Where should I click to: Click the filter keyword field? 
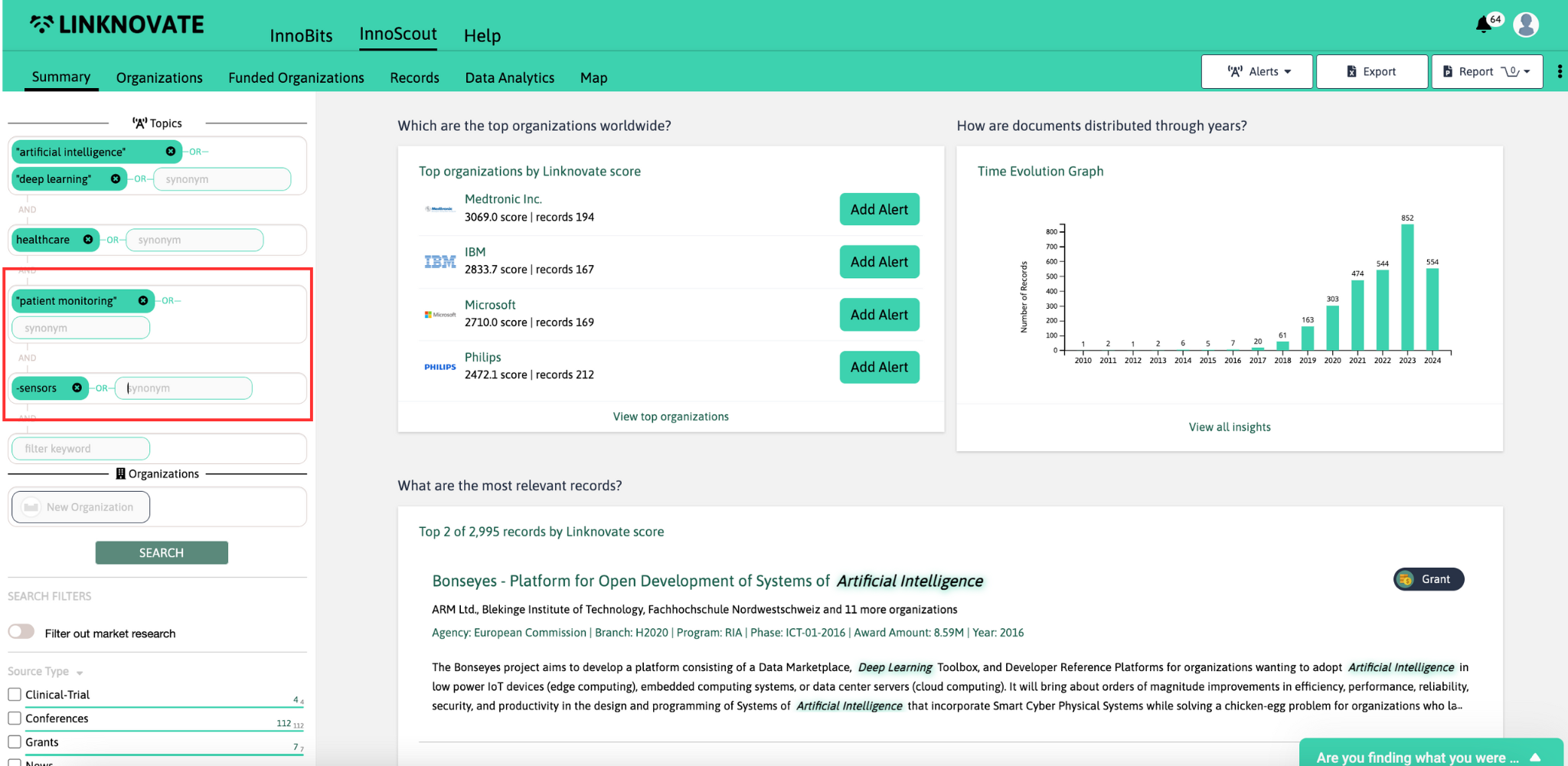tap(80, 448)
